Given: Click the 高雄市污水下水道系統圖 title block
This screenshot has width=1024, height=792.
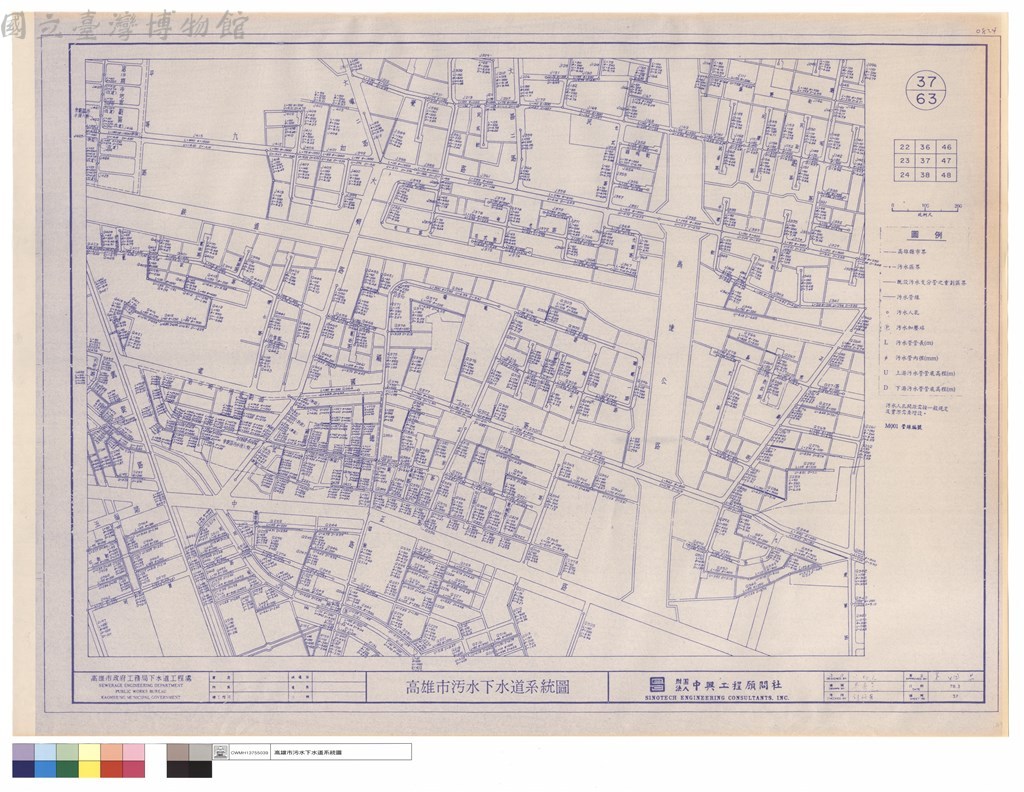Looking at the screenshot, I should point(487,687).
